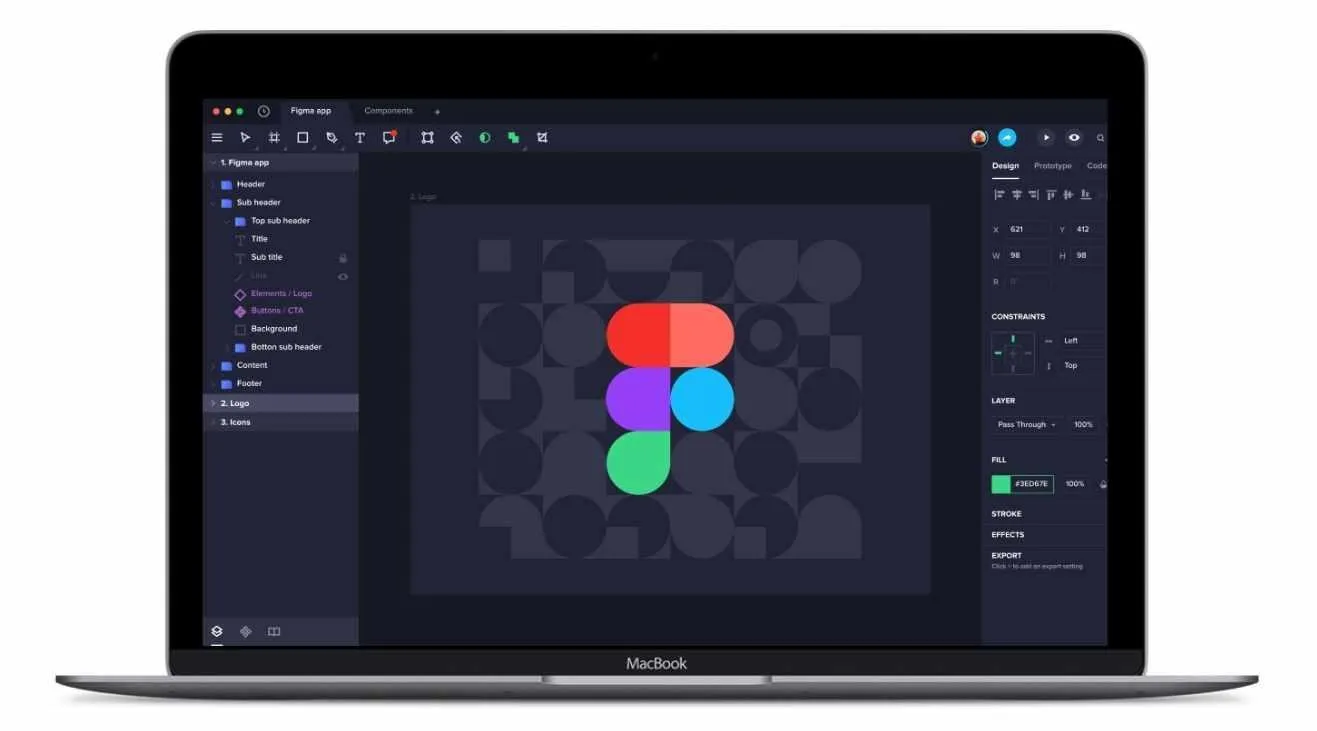
Task: Select the Move arrow tool
Action: (x=245, y=138)
